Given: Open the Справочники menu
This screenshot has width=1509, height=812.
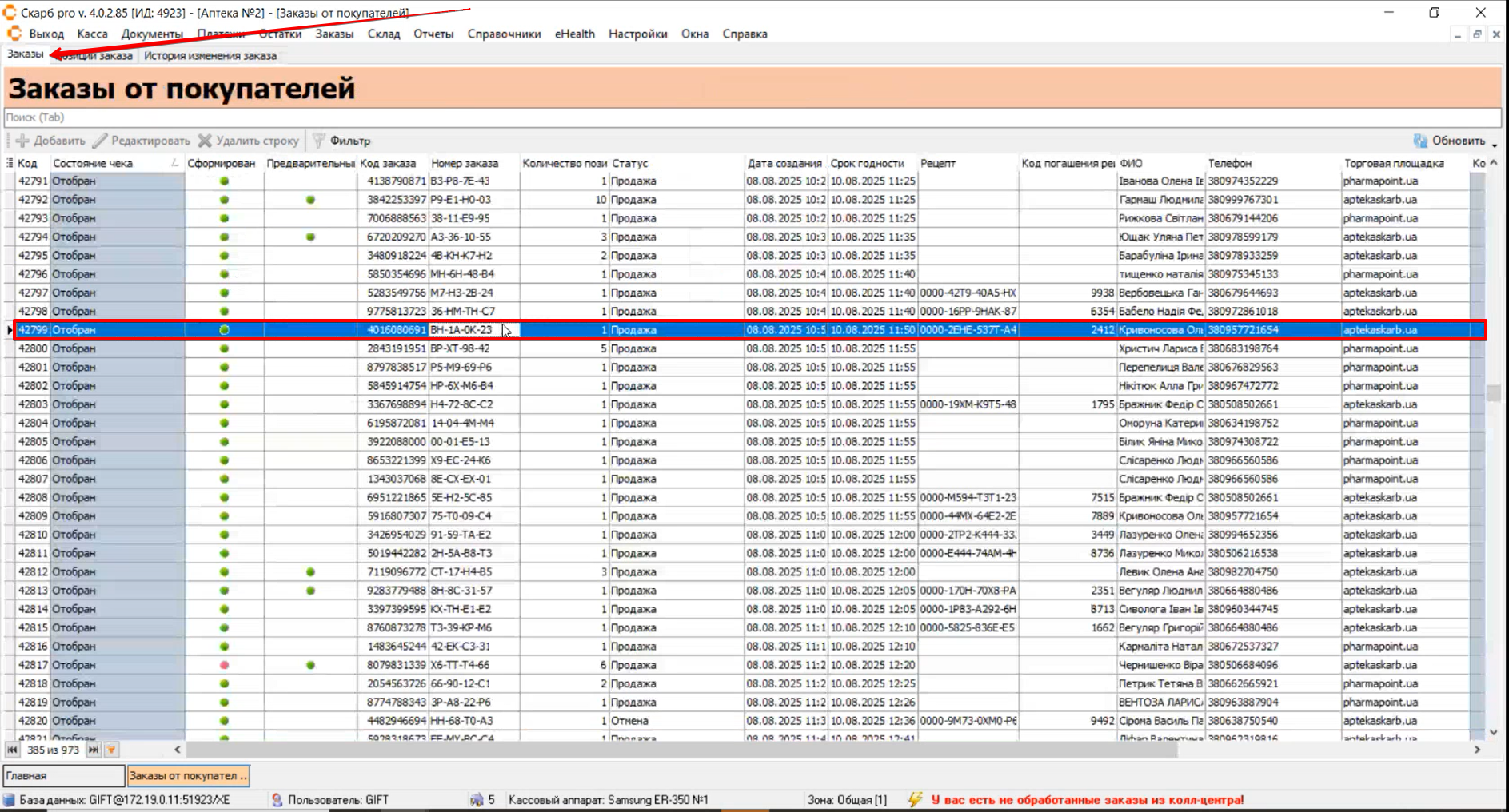Looking at the screenshot, I should click(x=504, y=34).
